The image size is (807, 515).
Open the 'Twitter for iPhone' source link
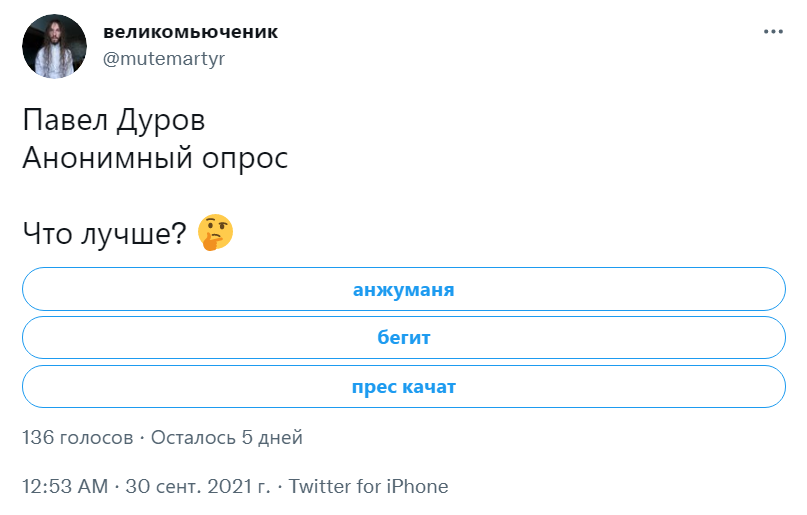pyautogui.click(x=368, y=487)
